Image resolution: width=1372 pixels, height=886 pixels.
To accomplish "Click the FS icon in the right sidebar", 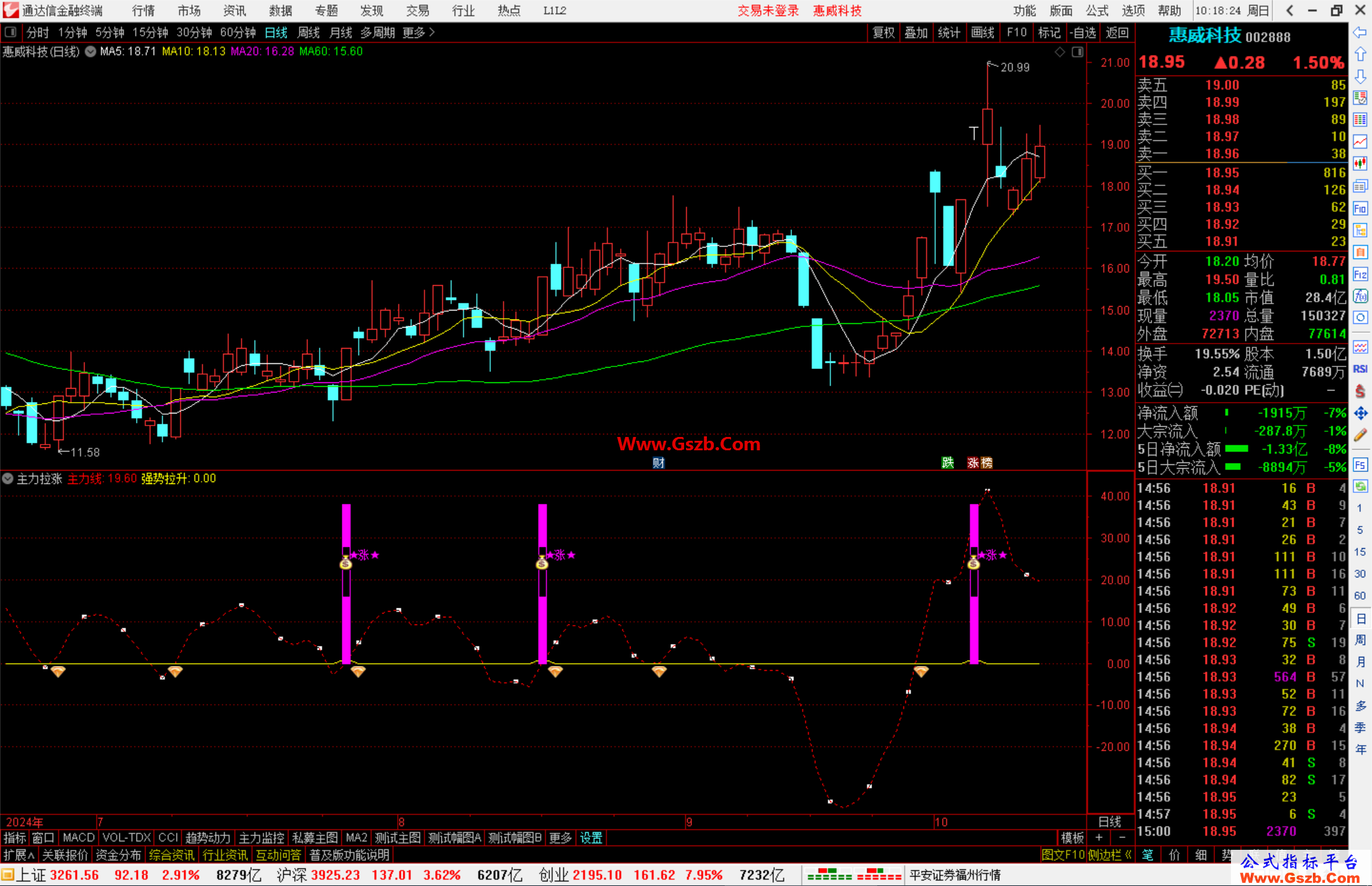I will [1360, 464].
